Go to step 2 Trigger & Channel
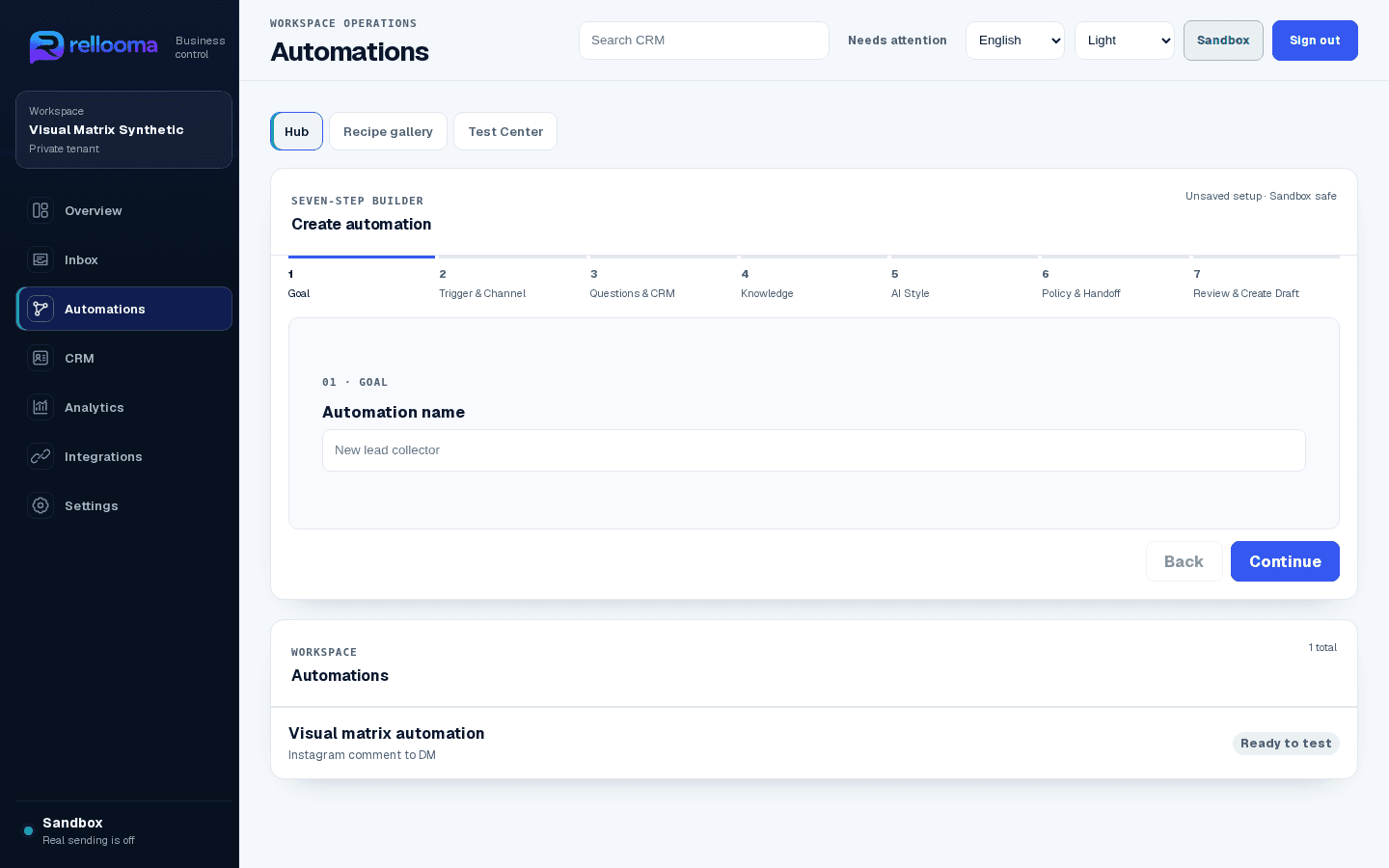Image resolution: width=1389 pixels, height=868 pixels. [512, 280]
